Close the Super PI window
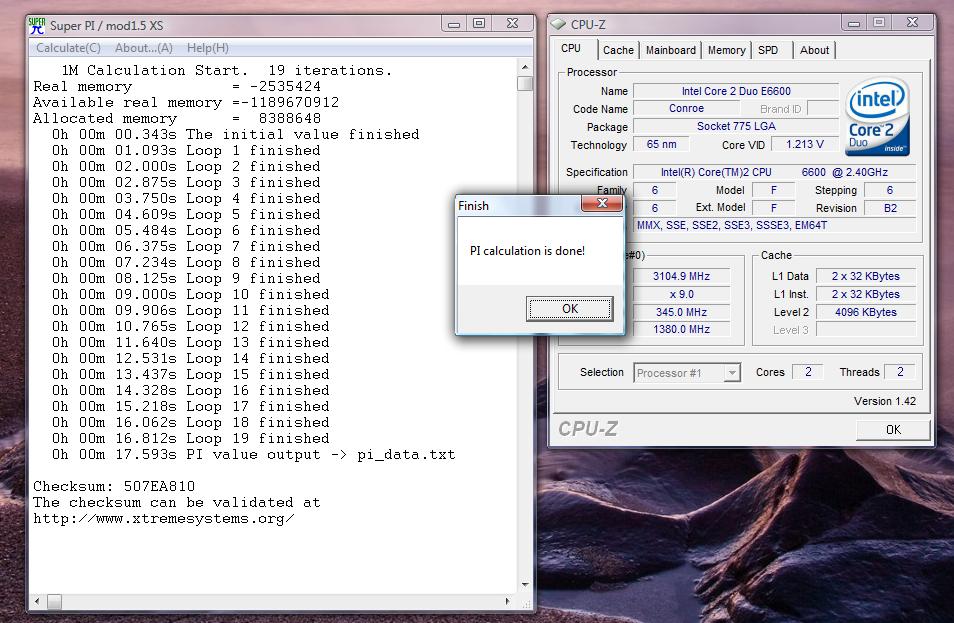 point(512,24)
